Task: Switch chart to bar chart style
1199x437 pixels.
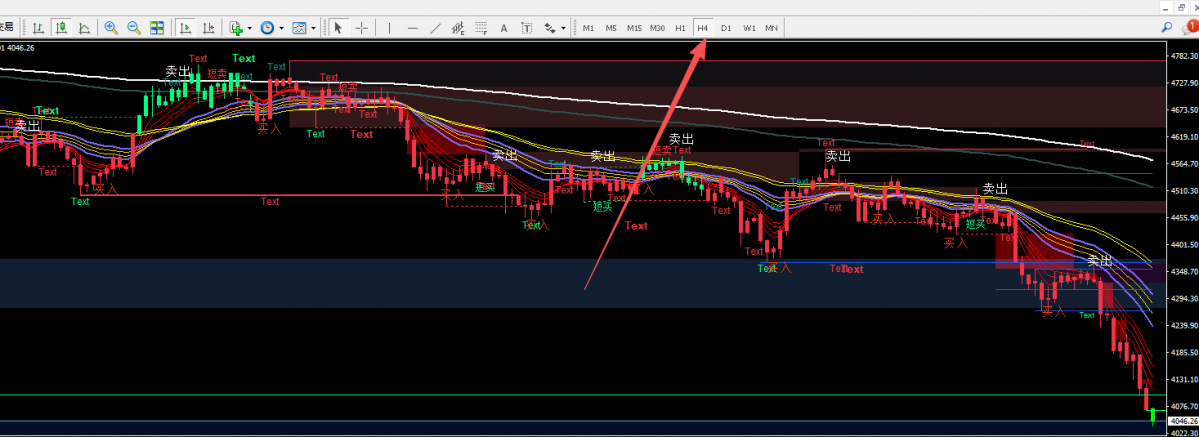Action: click(x=37, y=28)
